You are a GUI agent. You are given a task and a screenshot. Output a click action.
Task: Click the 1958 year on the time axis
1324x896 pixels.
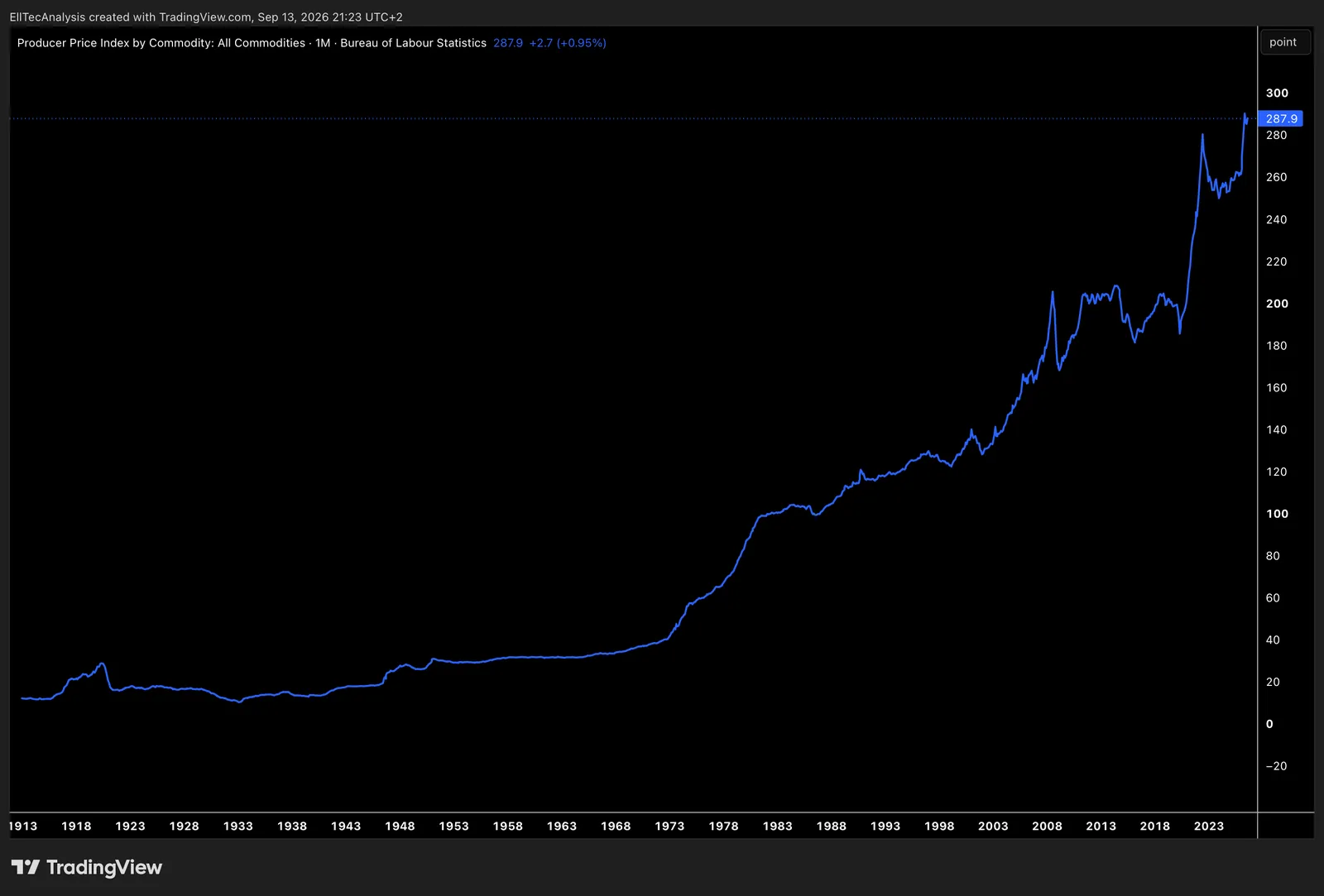click(x=508, y=826)
